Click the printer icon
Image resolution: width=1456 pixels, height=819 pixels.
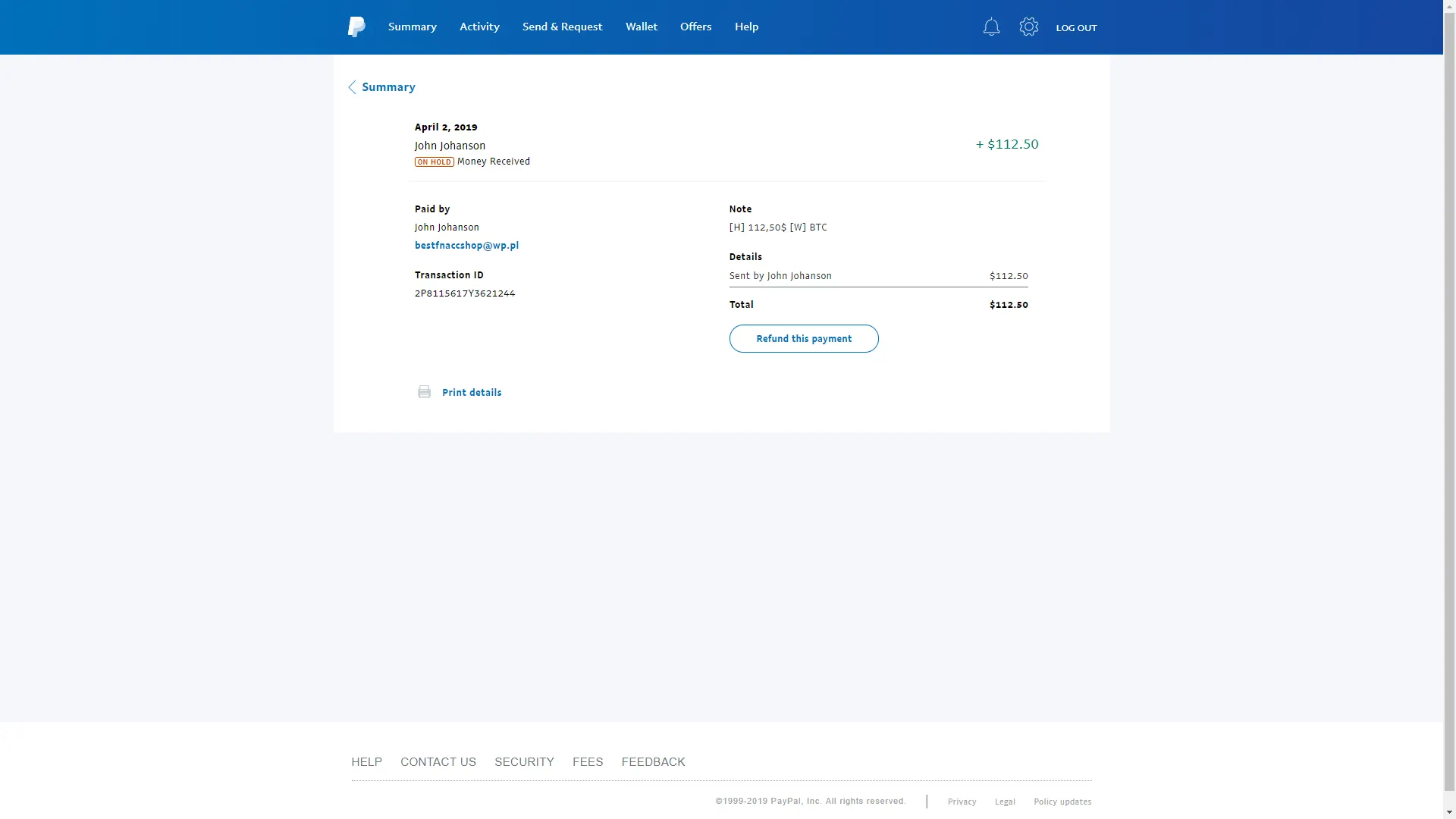click(424, 392)
